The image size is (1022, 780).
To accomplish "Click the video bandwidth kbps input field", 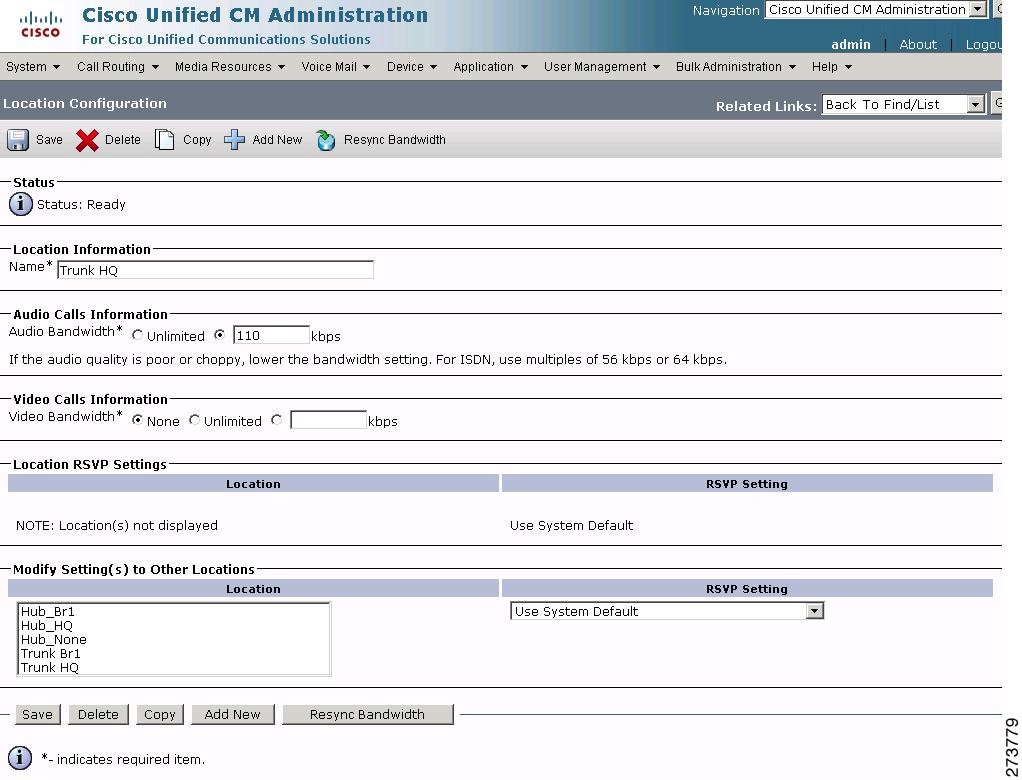I will coord(328,420).
